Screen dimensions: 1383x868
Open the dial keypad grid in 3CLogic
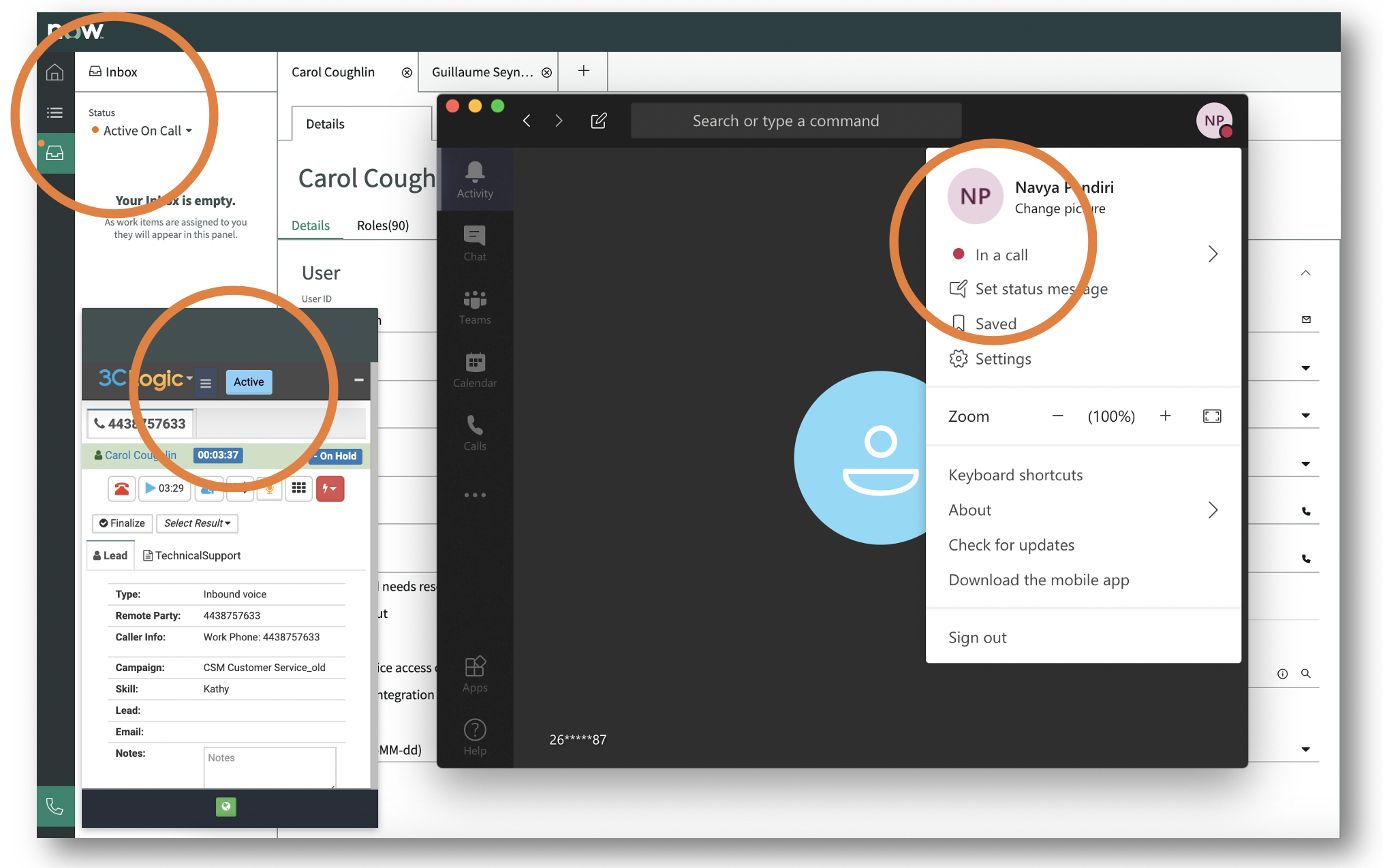click(x=298, y=488)
